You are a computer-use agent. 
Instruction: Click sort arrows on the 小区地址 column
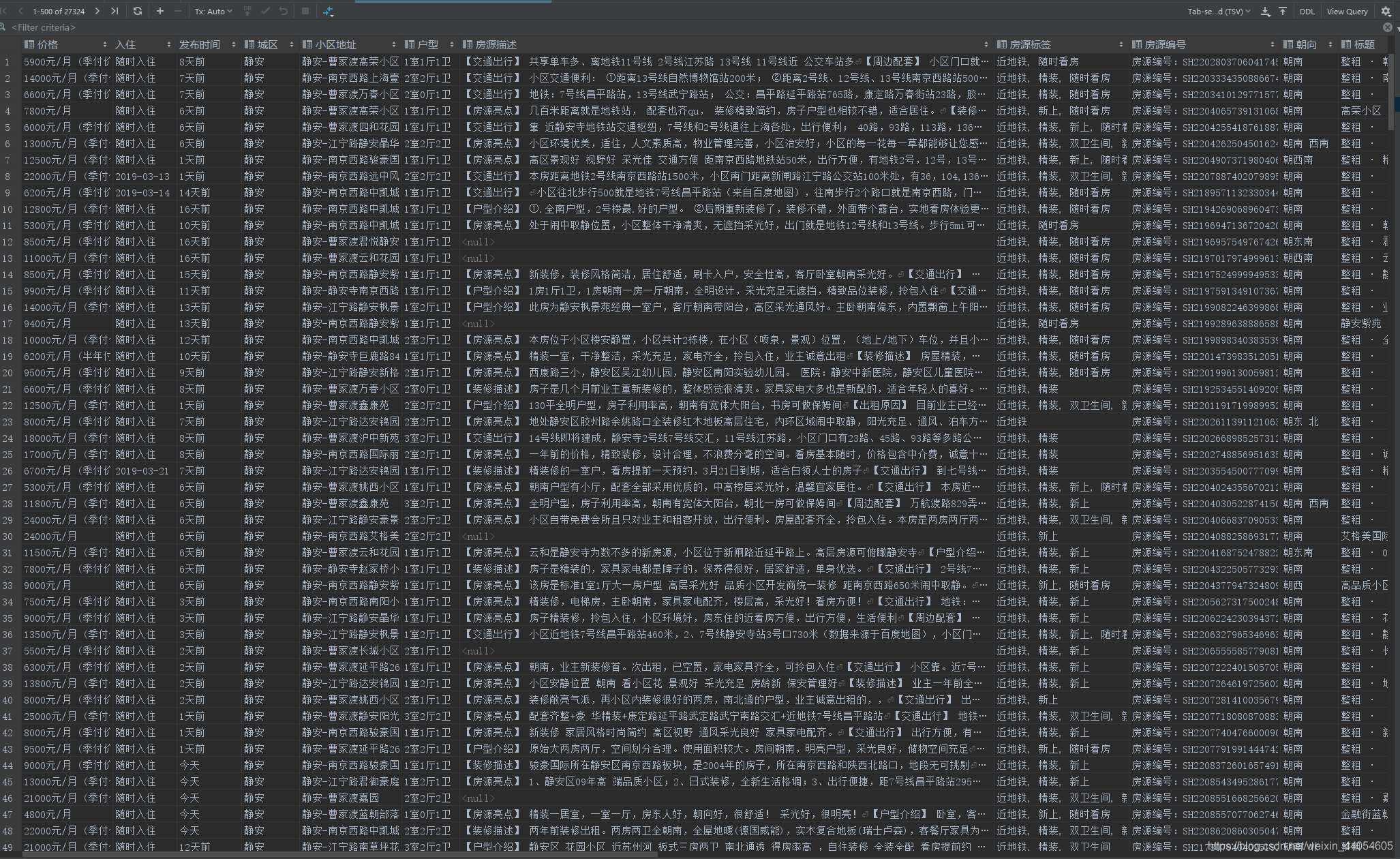tap(394, 44)
